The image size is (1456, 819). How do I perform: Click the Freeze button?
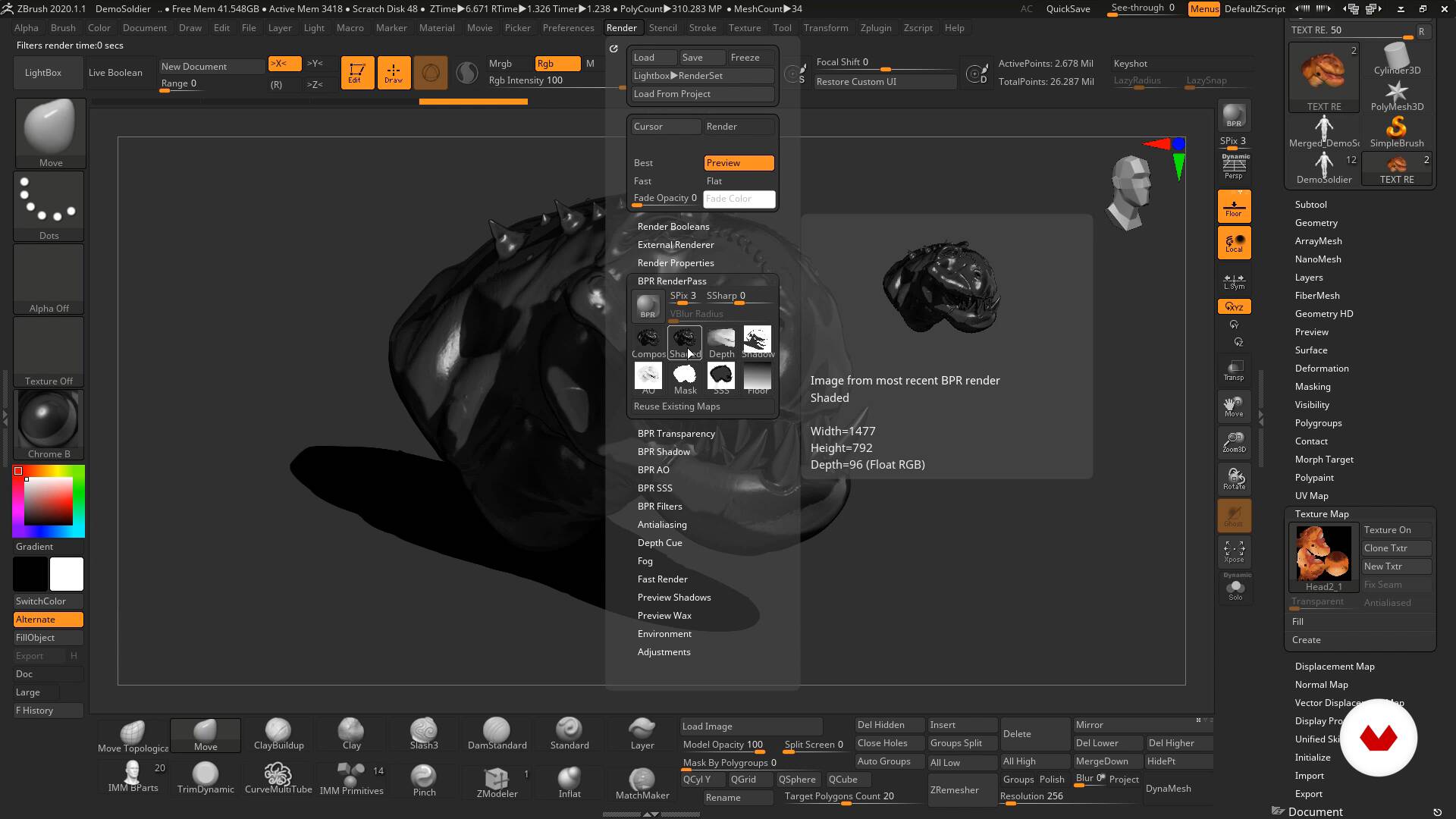point(745,57)
